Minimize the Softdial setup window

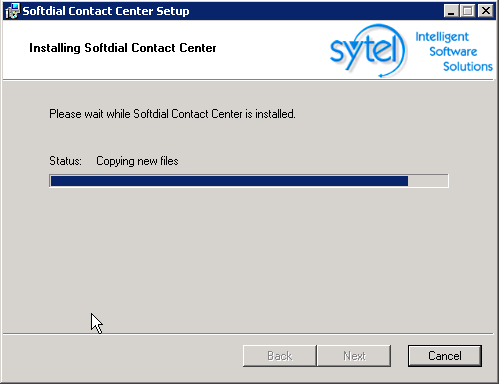(x=451, y=11)
